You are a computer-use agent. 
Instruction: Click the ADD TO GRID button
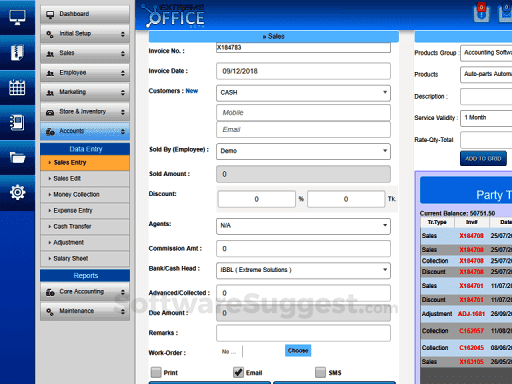(x=483, y=159)
